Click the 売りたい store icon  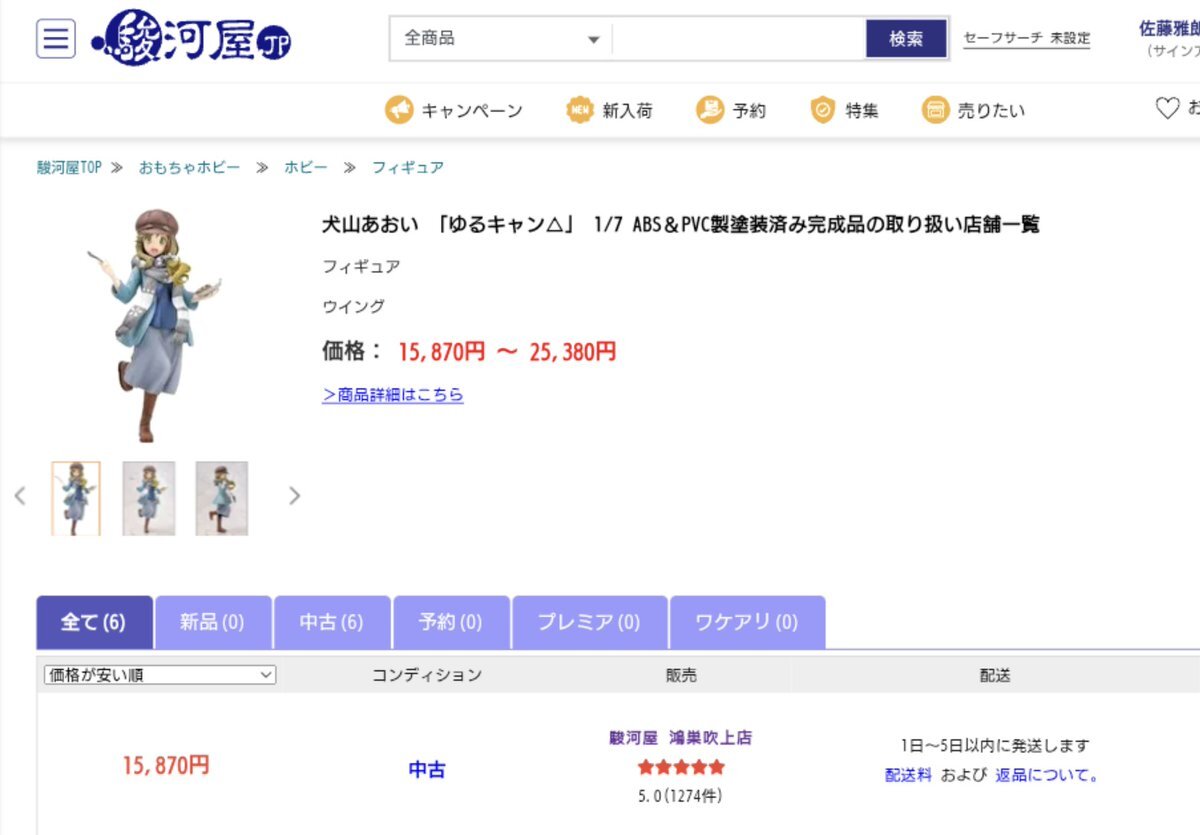935,110
